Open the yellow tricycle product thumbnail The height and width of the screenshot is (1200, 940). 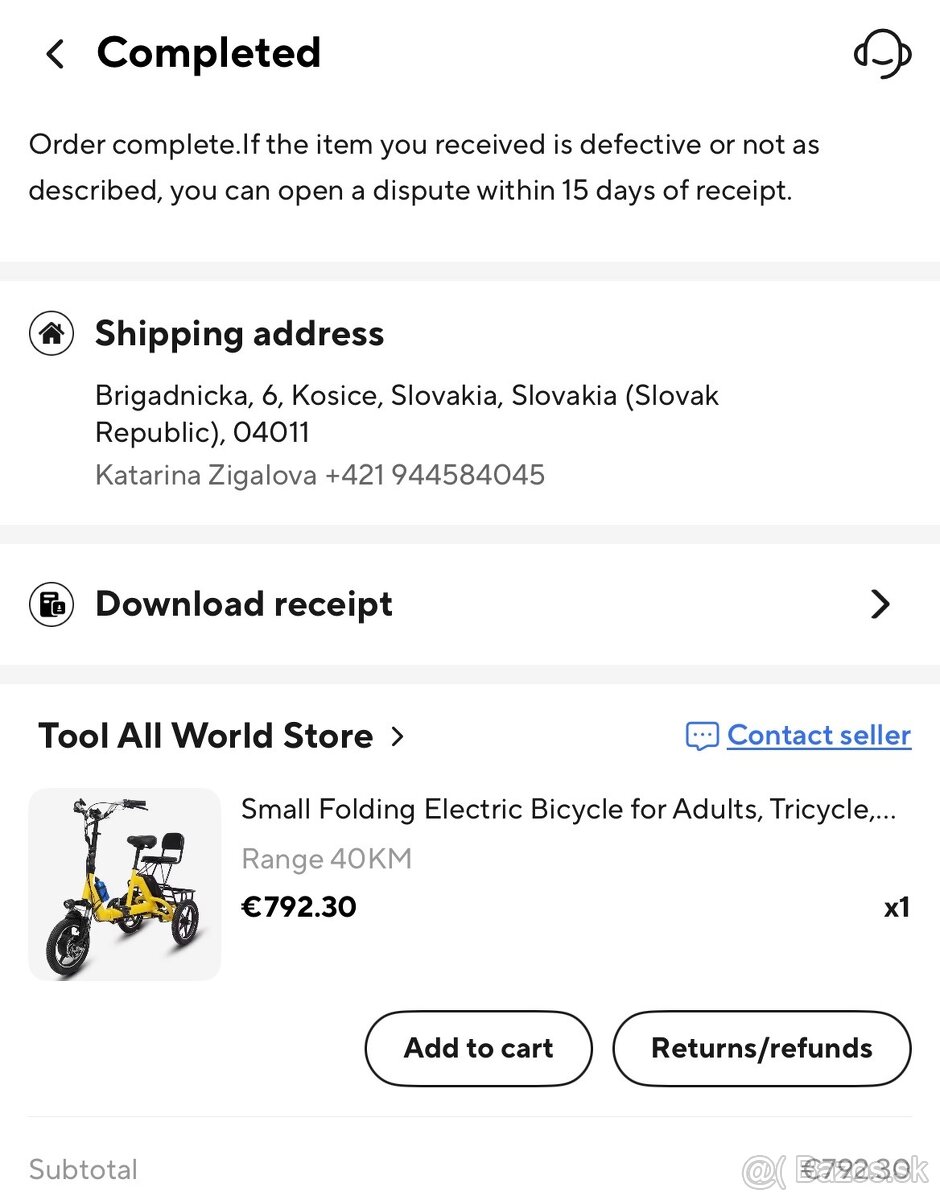(124, 884)
